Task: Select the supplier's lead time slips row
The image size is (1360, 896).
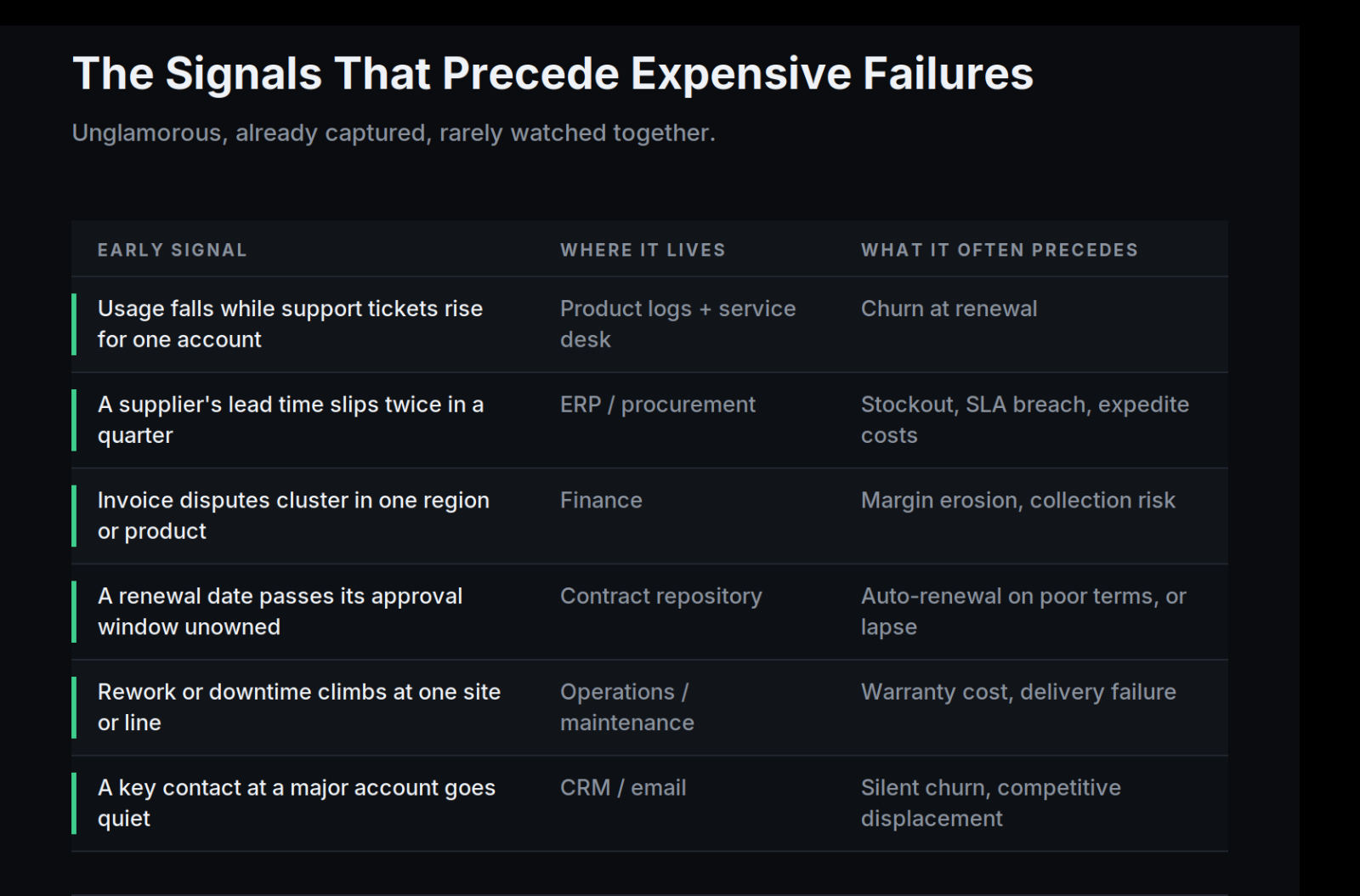Action: (x=649, y=420)
